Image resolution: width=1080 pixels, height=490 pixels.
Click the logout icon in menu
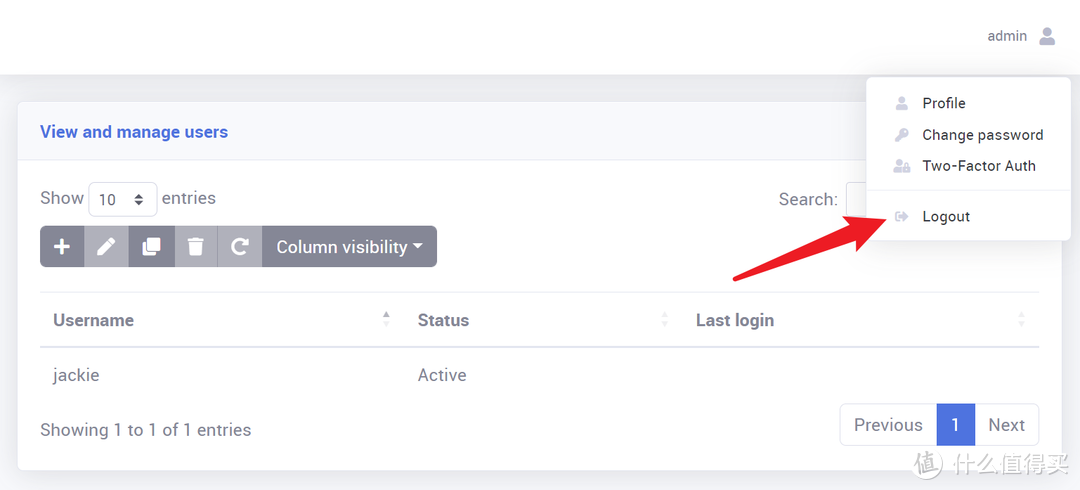point(902,217)
